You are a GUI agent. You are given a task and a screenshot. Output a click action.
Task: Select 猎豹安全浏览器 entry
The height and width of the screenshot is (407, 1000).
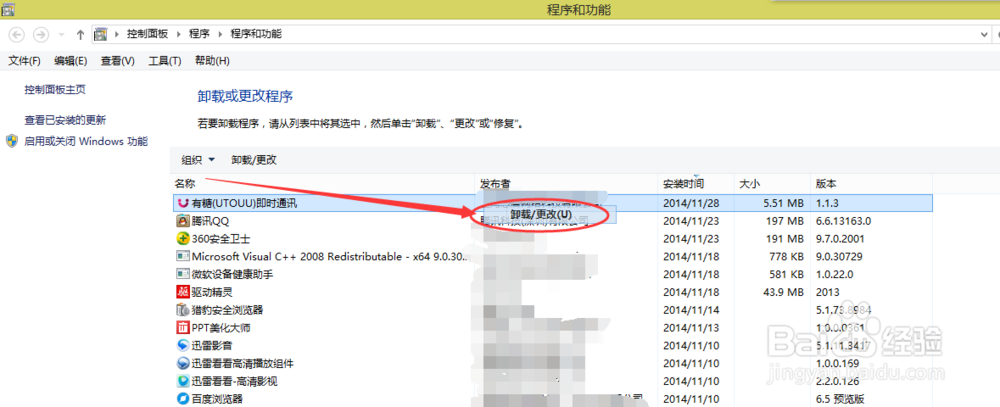[x=227, y=310]
